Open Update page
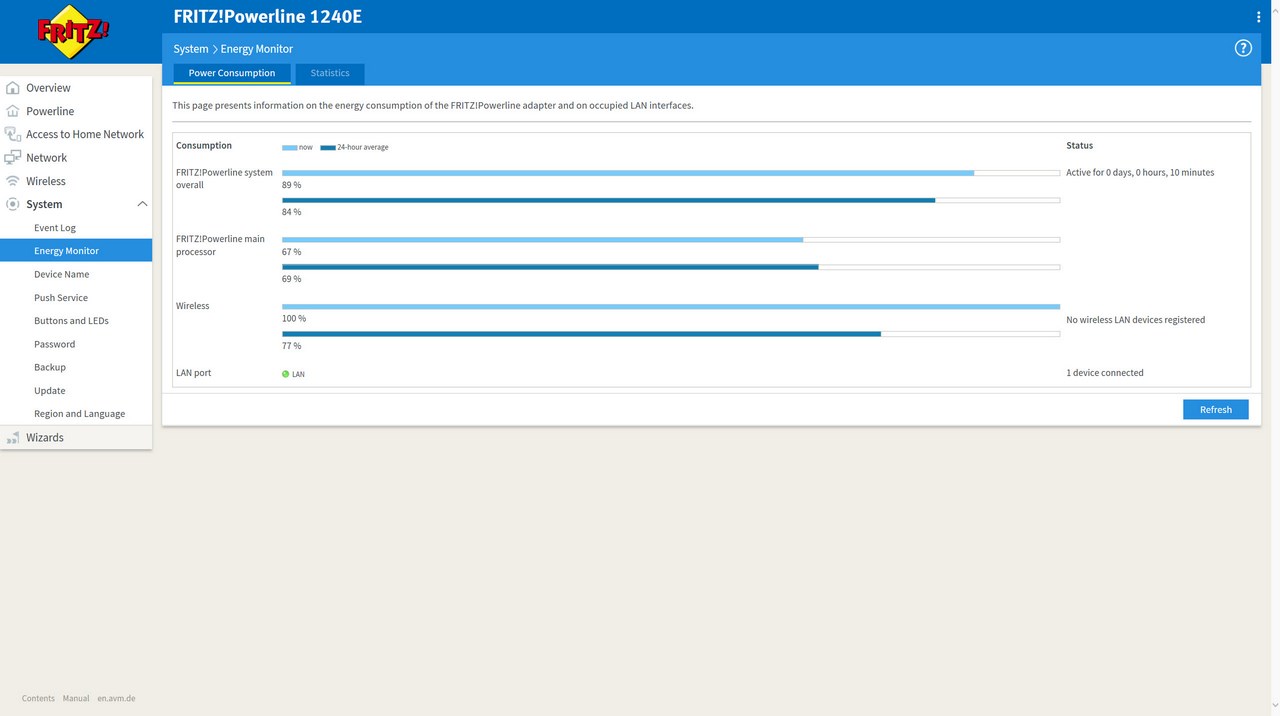Image resolution: width=1280 pixels, height=716 pixels. [50, 391]
